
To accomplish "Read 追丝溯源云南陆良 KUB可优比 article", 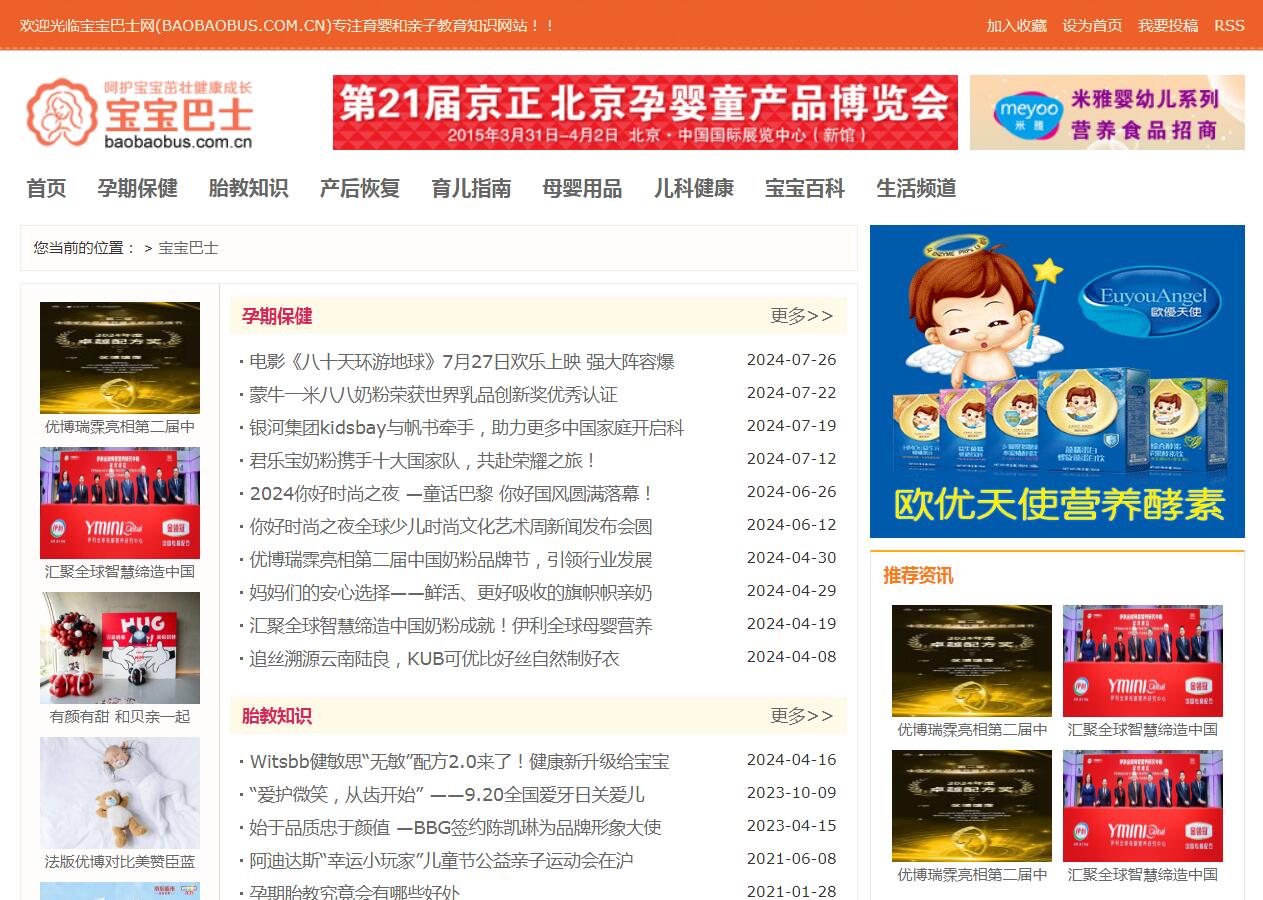I will tap(434, 658).
